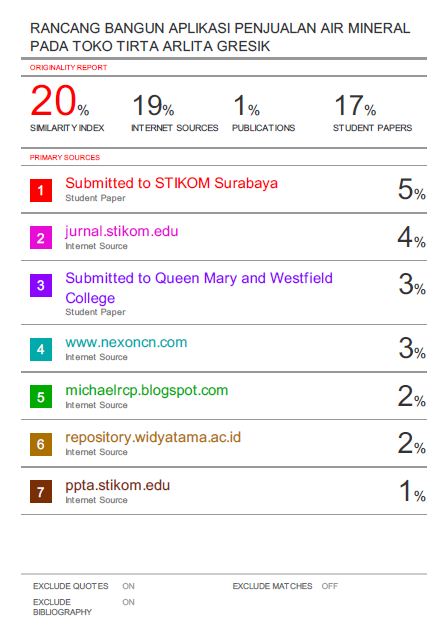Click the magenta source number 2 badge
This screenshot has width=437, height=628.
[x=41, y=238]
